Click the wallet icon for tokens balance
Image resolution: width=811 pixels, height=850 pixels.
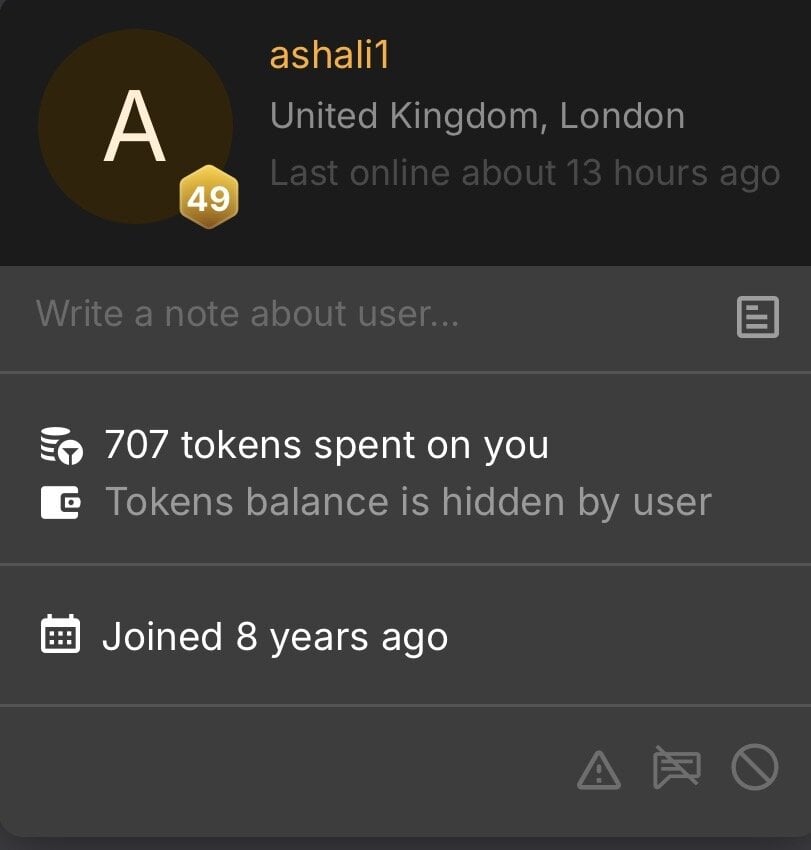coord(61,502)
